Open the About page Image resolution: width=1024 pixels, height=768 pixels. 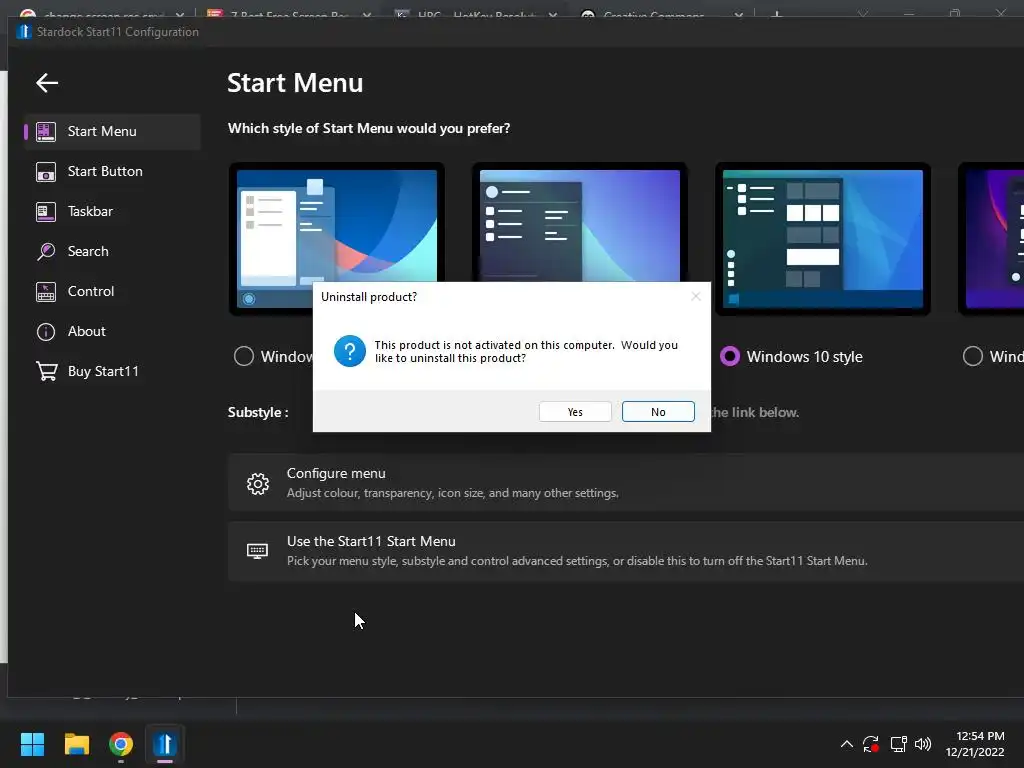tap(112, 332)
